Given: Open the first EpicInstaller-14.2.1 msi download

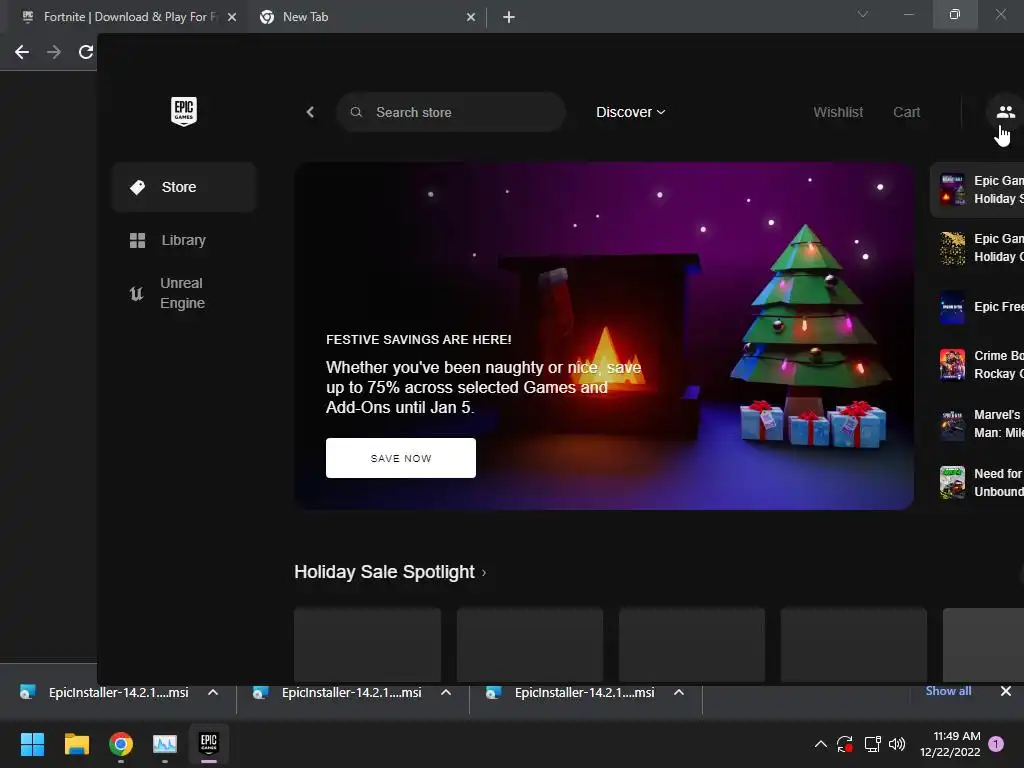Looking at the screenshot, I should (x=104, y=692).
